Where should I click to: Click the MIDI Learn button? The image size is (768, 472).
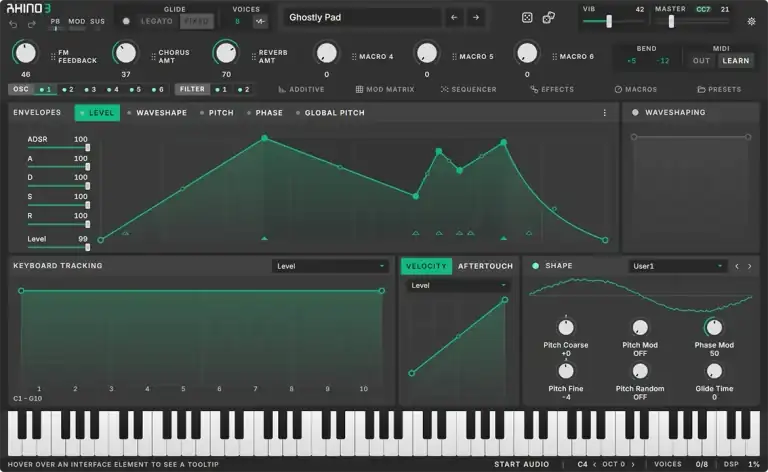pos(736,61)
